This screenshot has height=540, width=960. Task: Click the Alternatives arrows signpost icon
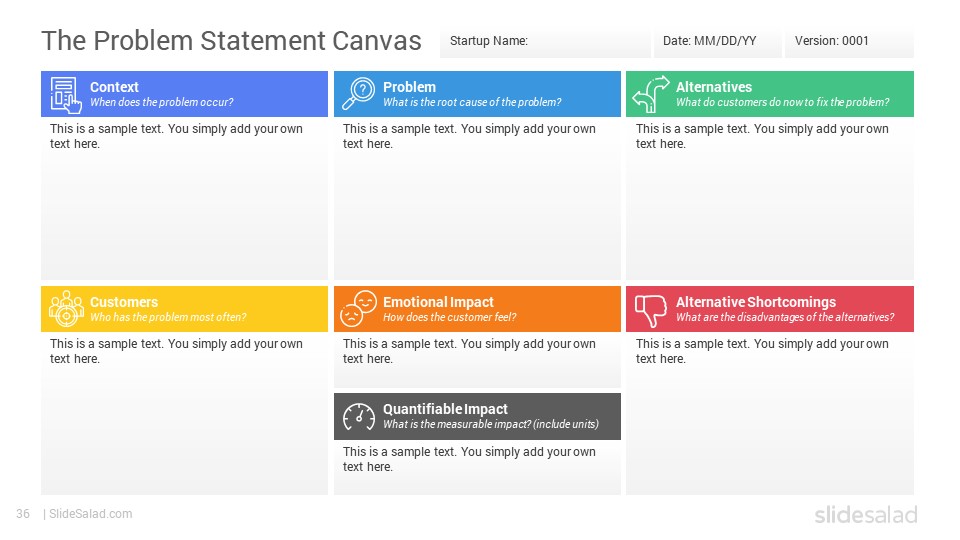point(651,94)
